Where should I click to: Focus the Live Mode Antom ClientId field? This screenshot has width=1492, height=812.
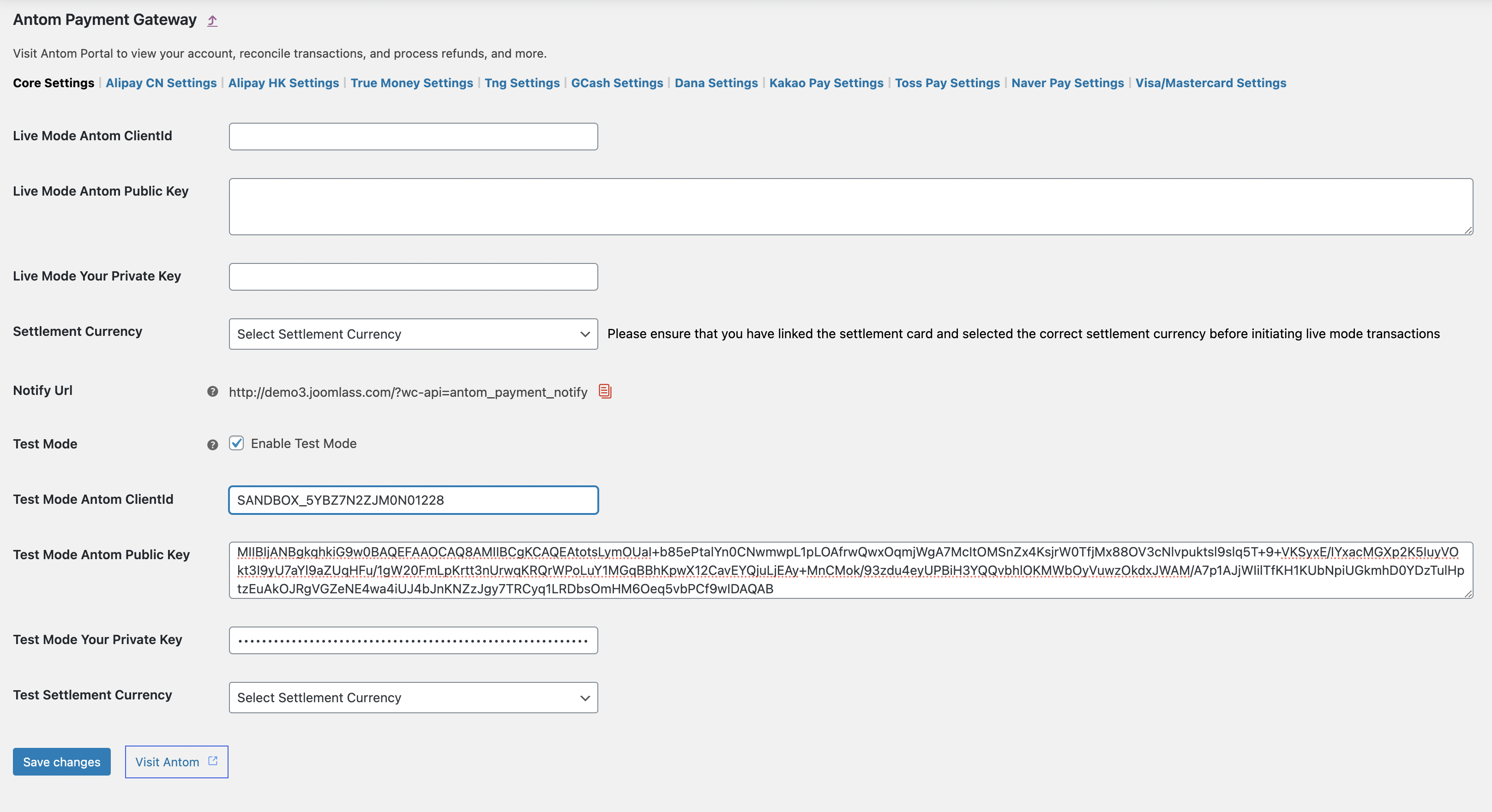(413, 137)
